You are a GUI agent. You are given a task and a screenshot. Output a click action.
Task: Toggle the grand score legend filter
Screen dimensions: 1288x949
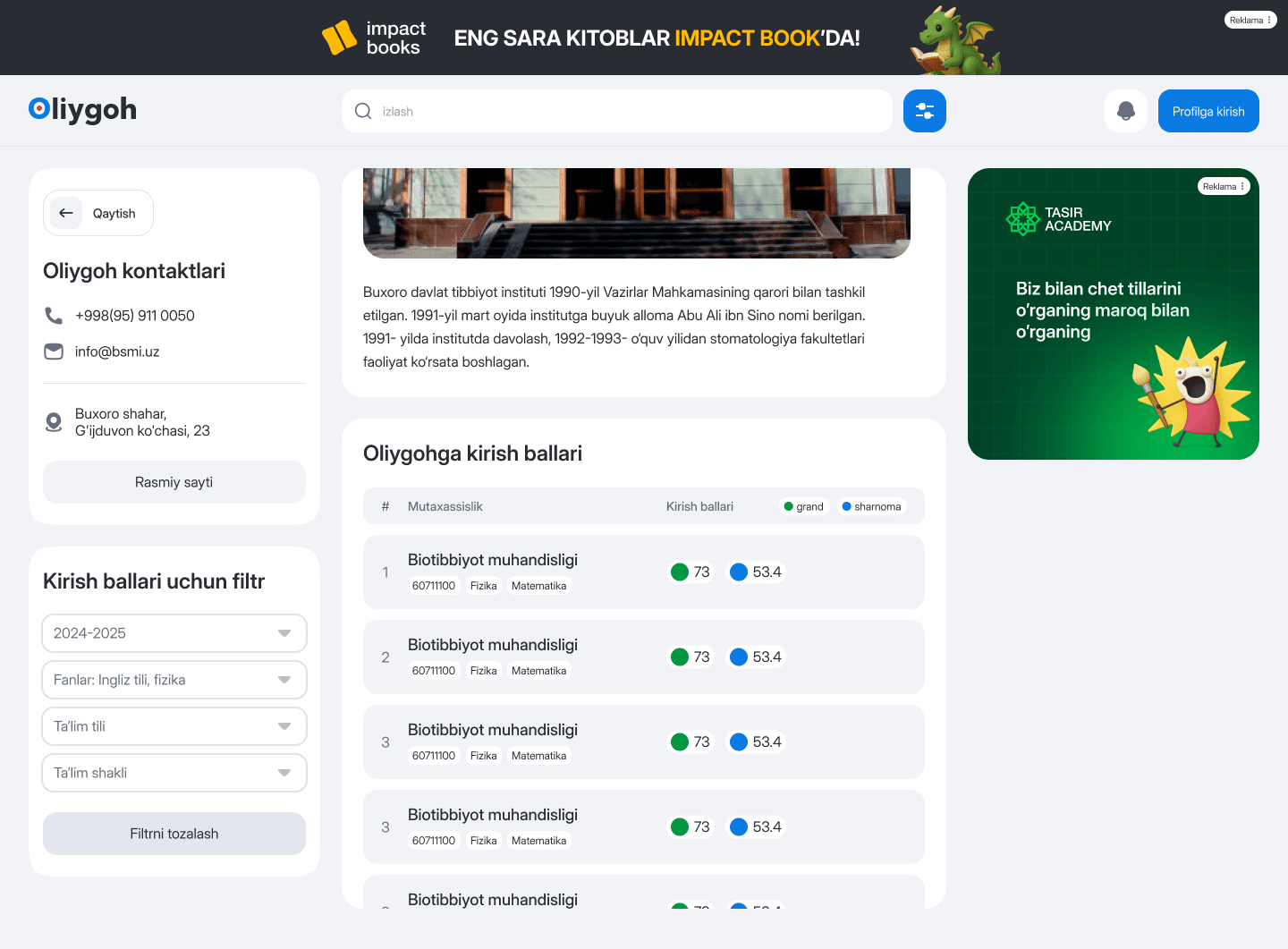tap(803, 506)
